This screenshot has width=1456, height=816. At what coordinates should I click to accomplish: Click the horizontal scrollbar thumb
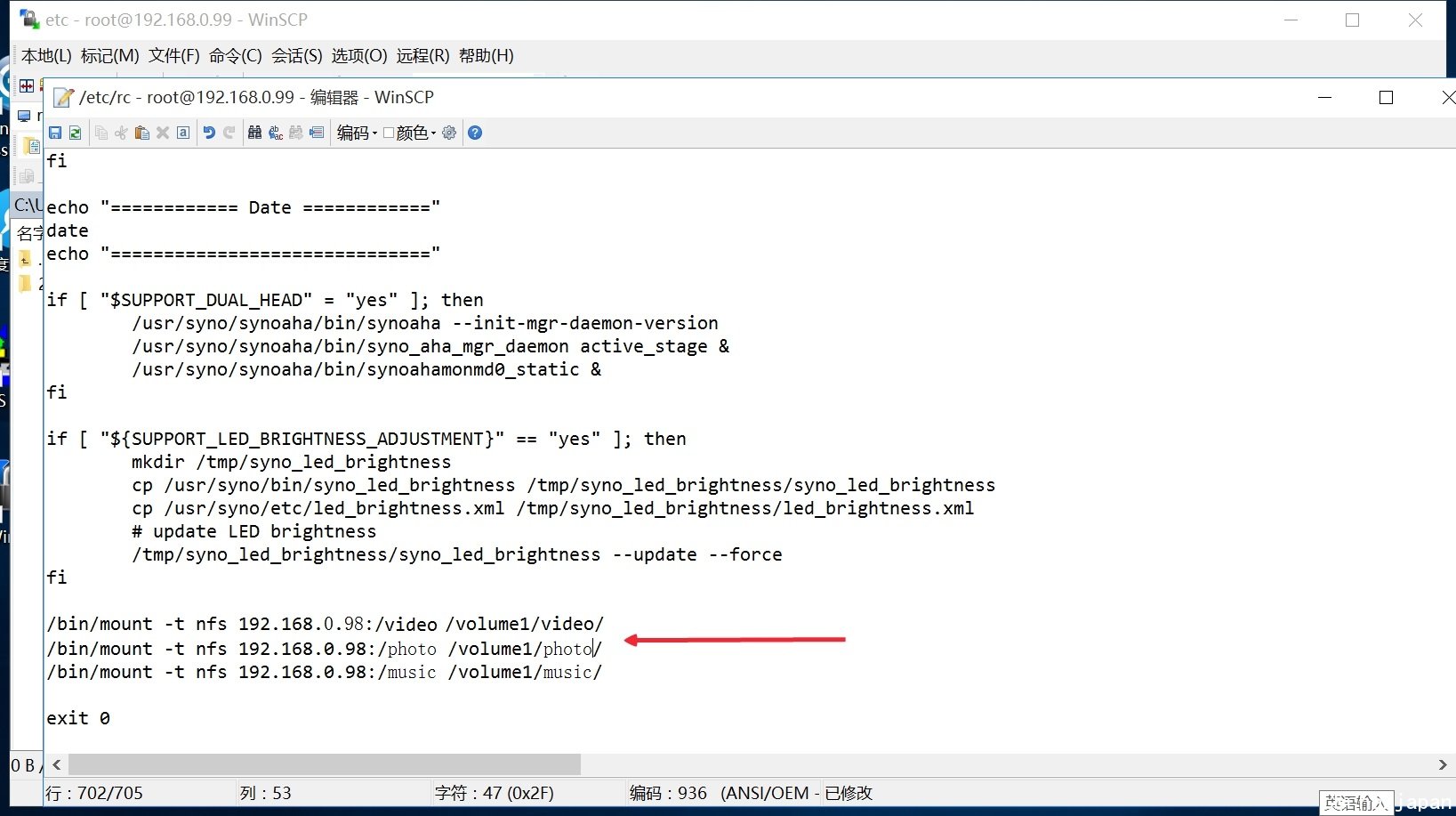coord(325,764)
